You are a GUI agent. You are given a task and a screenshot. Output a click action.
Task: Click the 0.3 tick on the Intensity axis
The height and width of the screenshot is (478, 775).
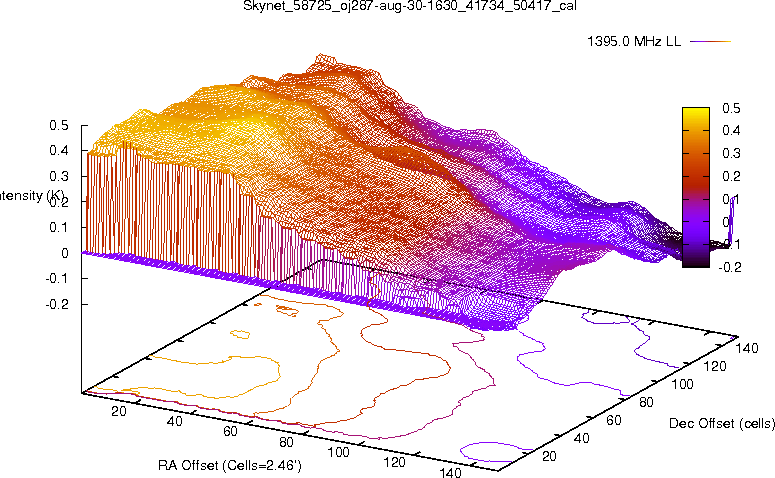coord(59,176)
